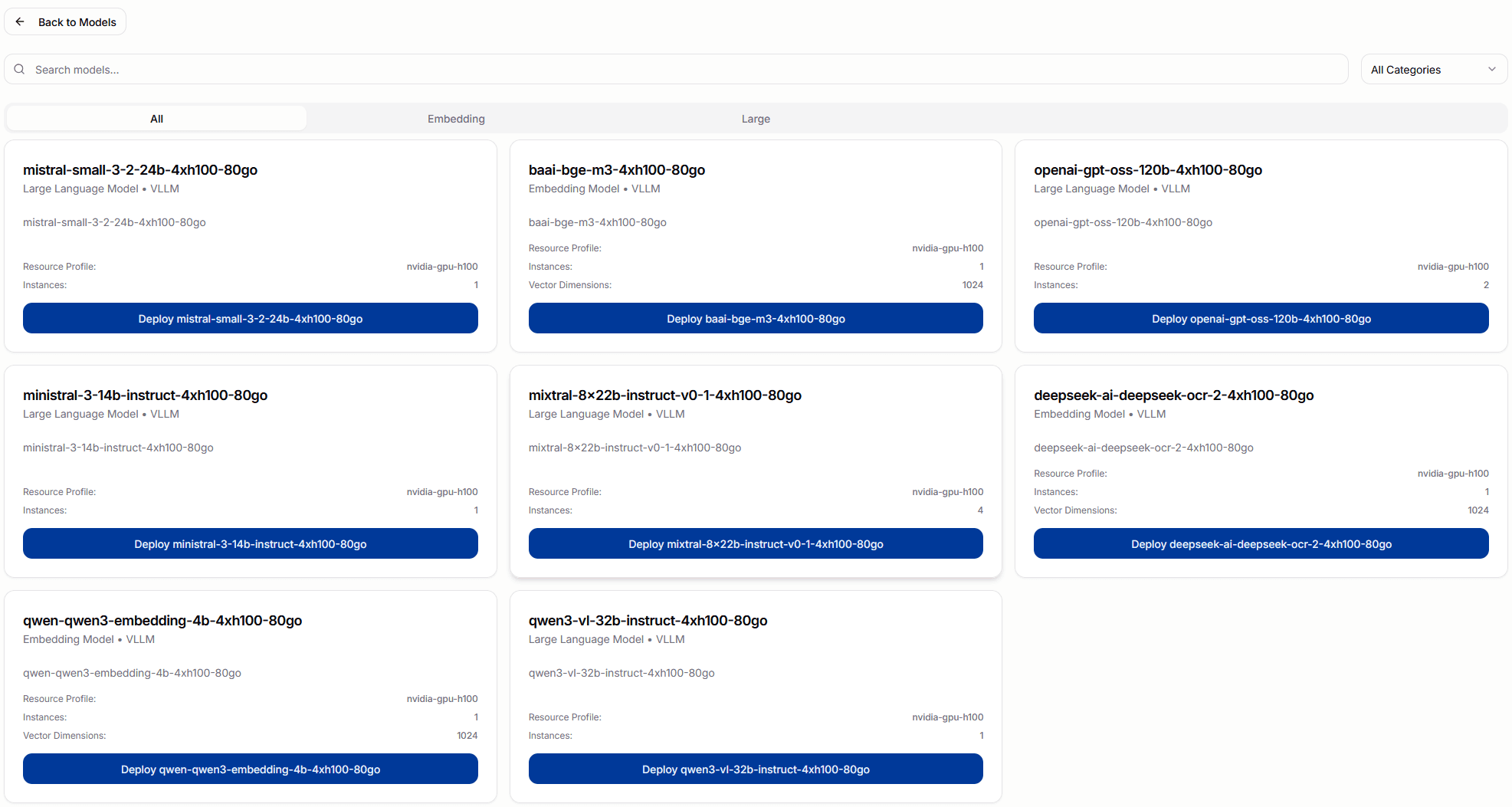This screenshot has width=1512, height=807.
Task: Open the All Categories dropdown
Action: click(1434, 69)
